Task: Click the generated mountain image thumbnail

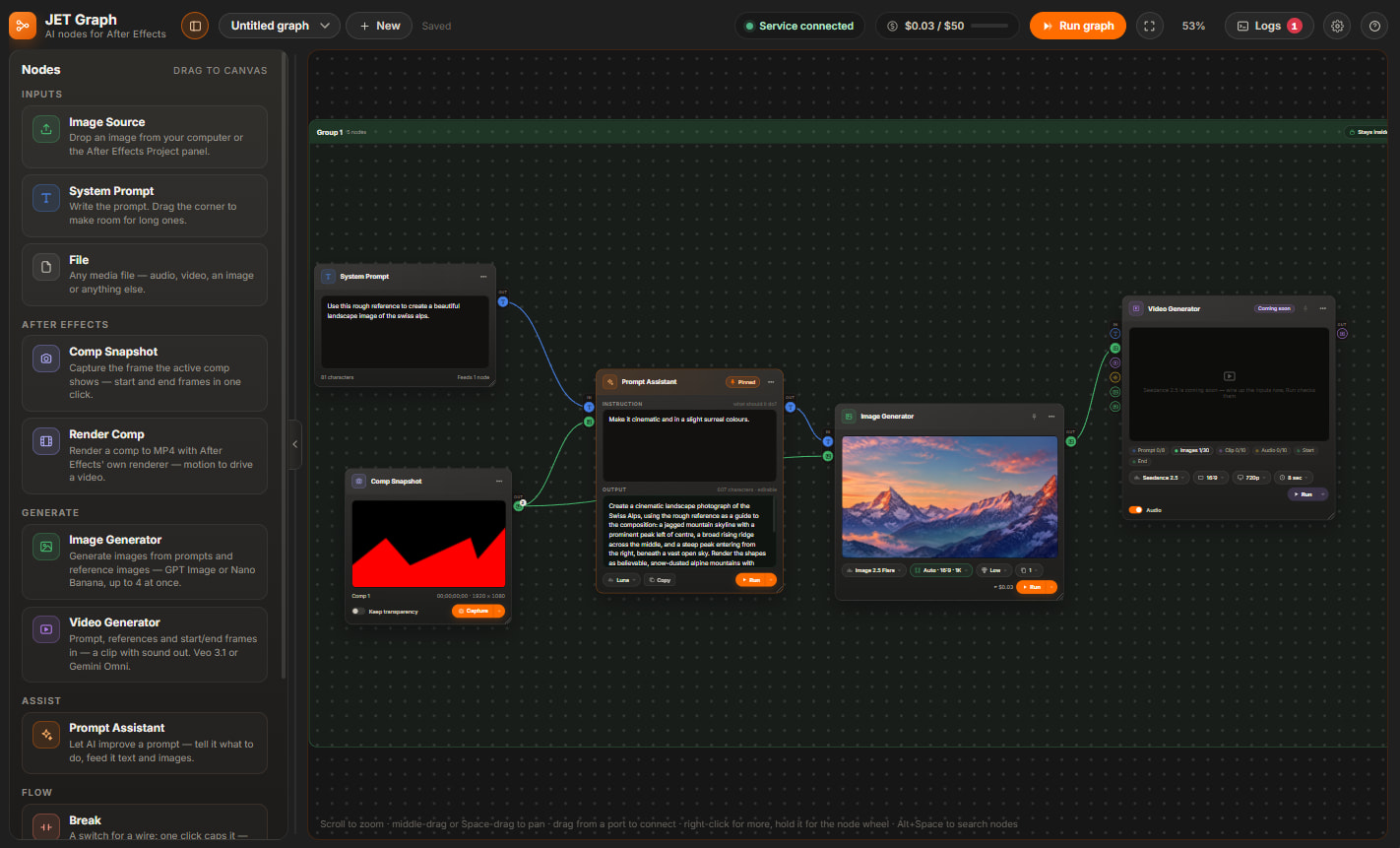Action: (x=950, y=497)
